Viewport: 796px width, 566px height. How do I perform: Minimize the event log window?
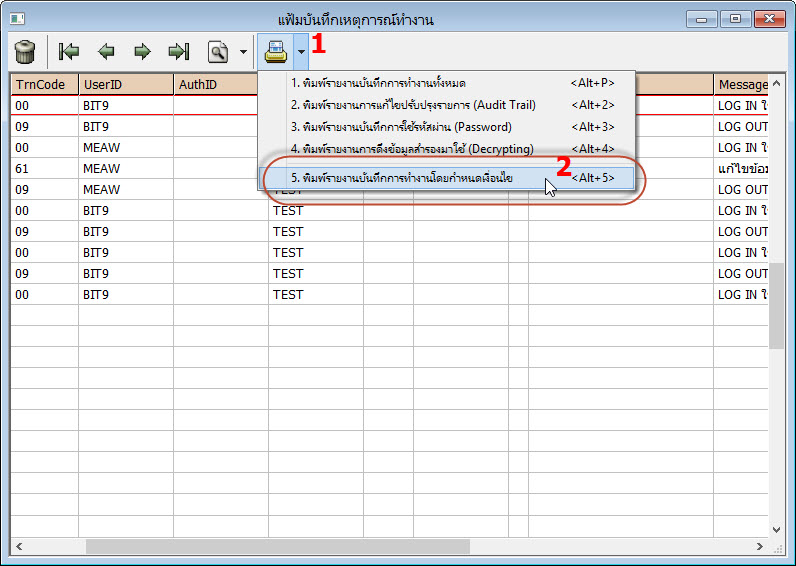[702, 19]
